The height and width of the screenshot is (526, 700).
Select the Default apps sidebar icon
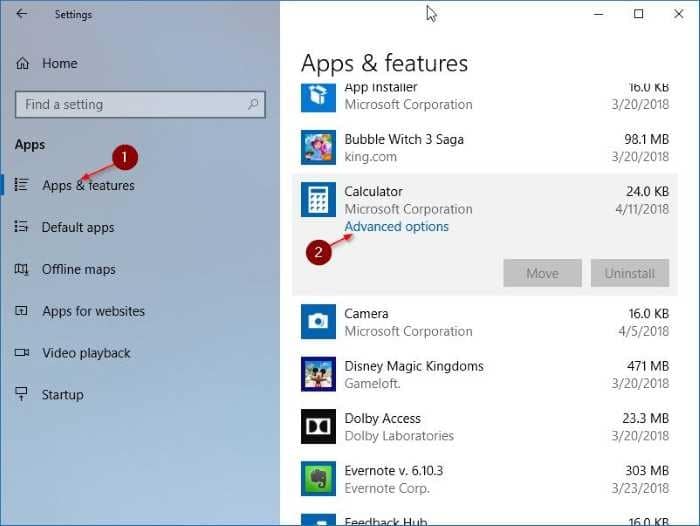pyautogui.click(x=21, y=226)
